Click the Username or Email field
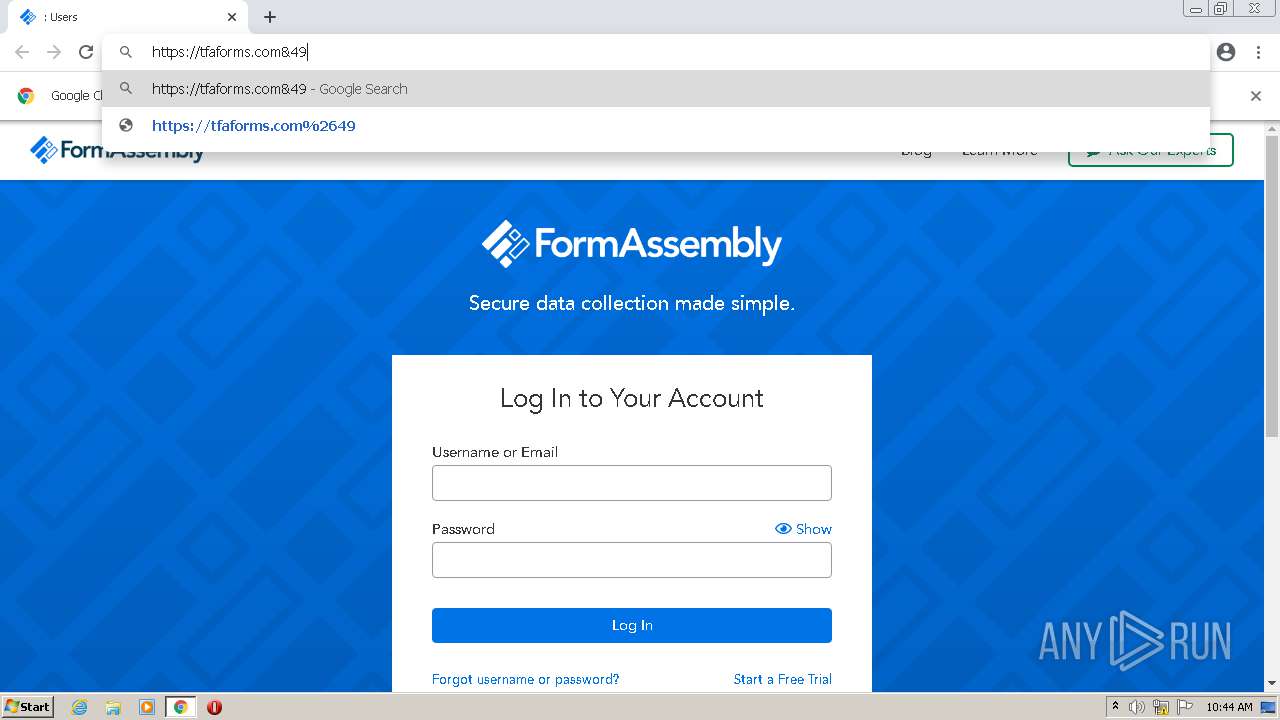1280x720 pixels. pos(631,483)
